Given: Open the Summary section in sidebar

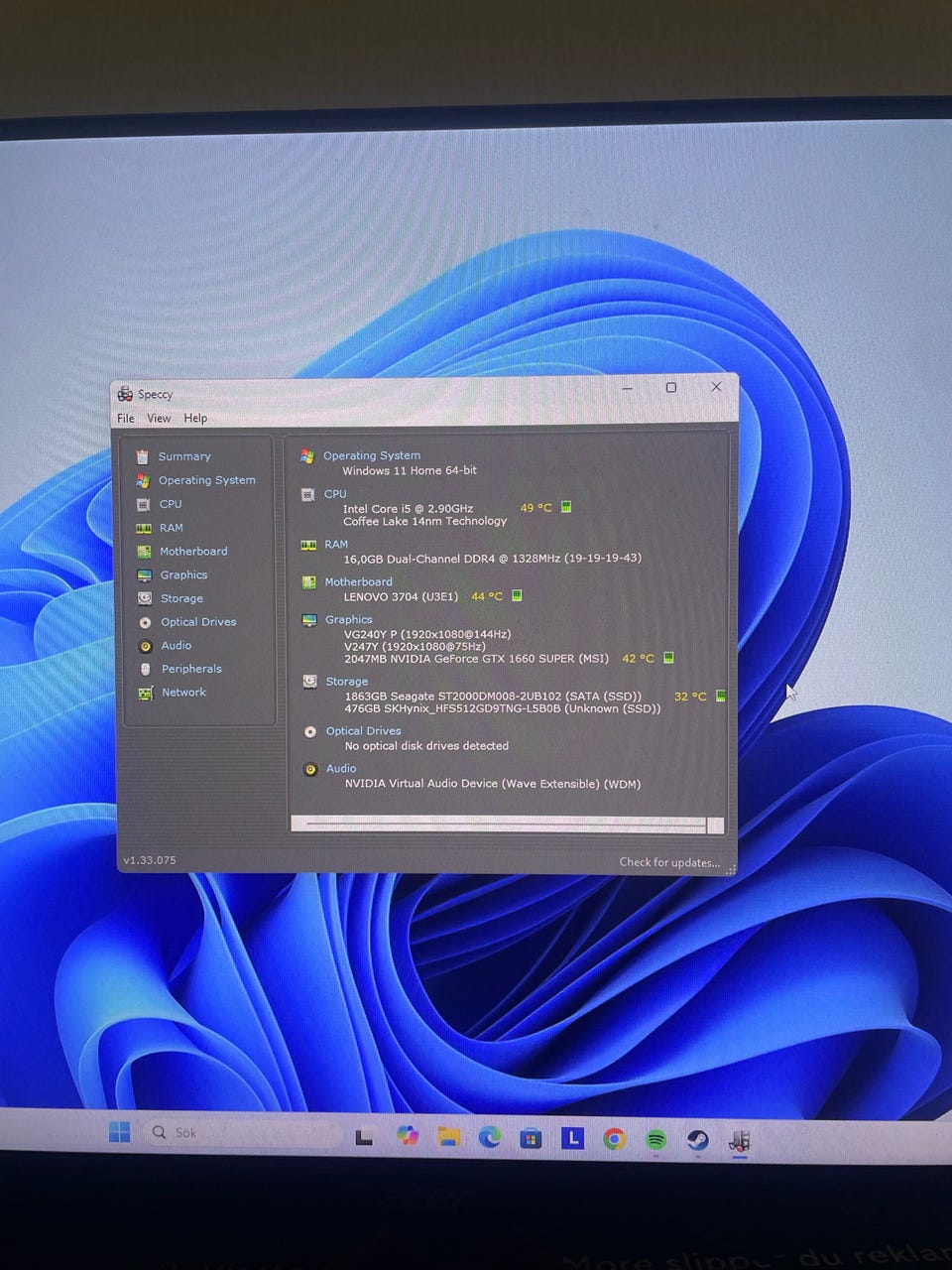Looking at the screenshot, I should (x=183, y=456).
